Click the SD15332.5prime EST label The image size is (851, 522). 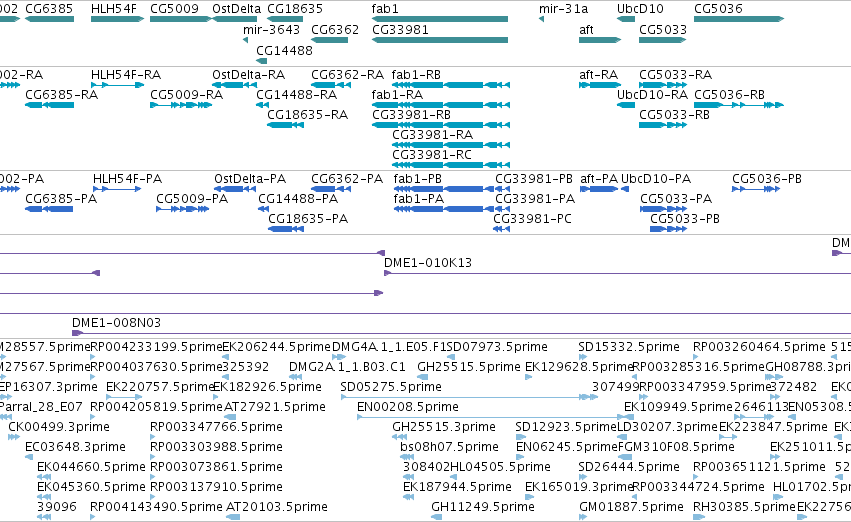click(628, 347)
